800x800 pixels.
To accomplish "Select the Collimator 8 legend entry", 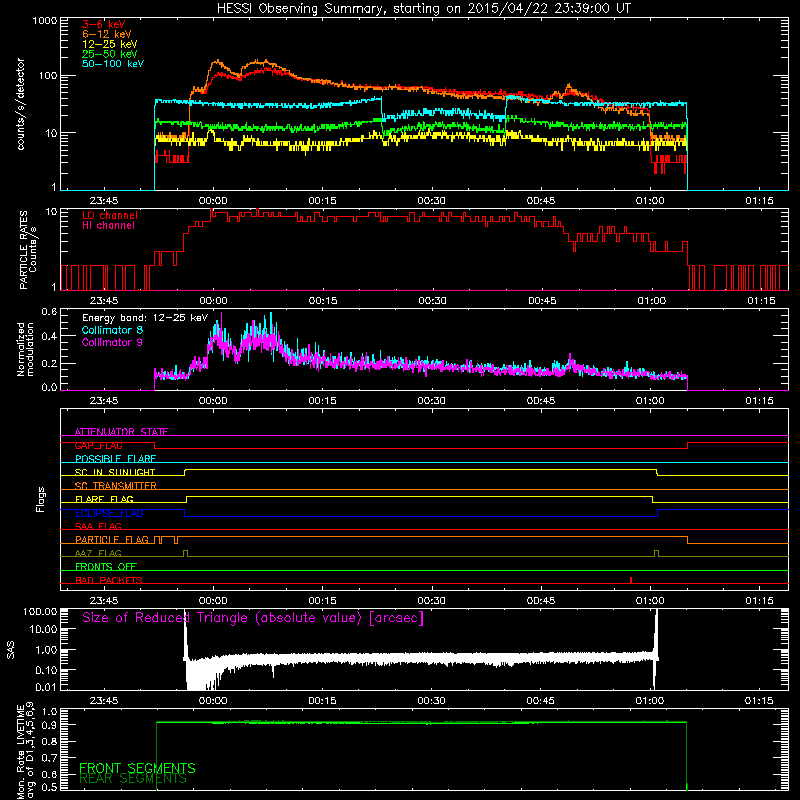I will (112, 330).
